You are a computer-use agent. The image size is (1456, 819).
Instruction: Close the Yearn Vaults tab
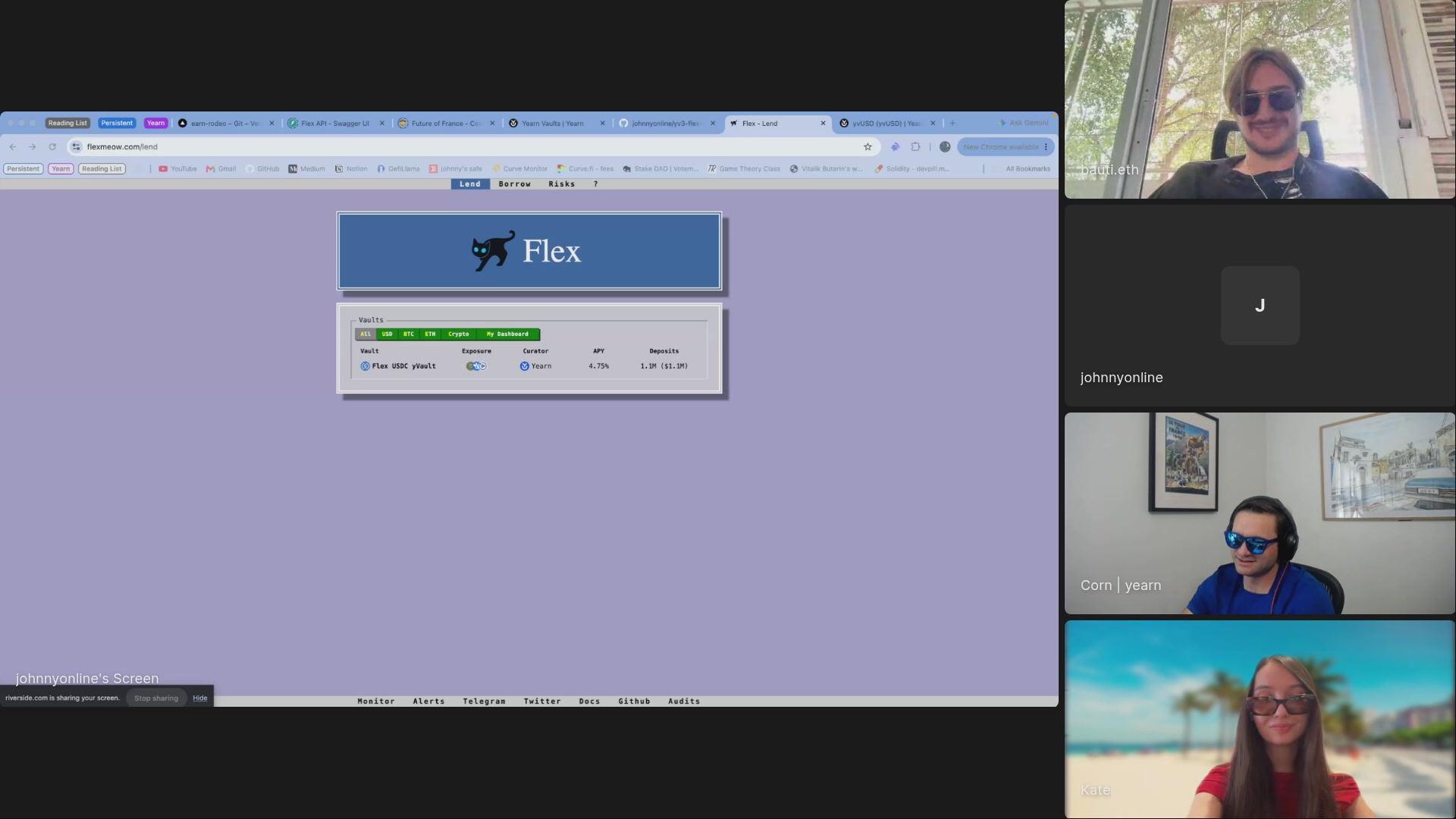tap(603, 124)
